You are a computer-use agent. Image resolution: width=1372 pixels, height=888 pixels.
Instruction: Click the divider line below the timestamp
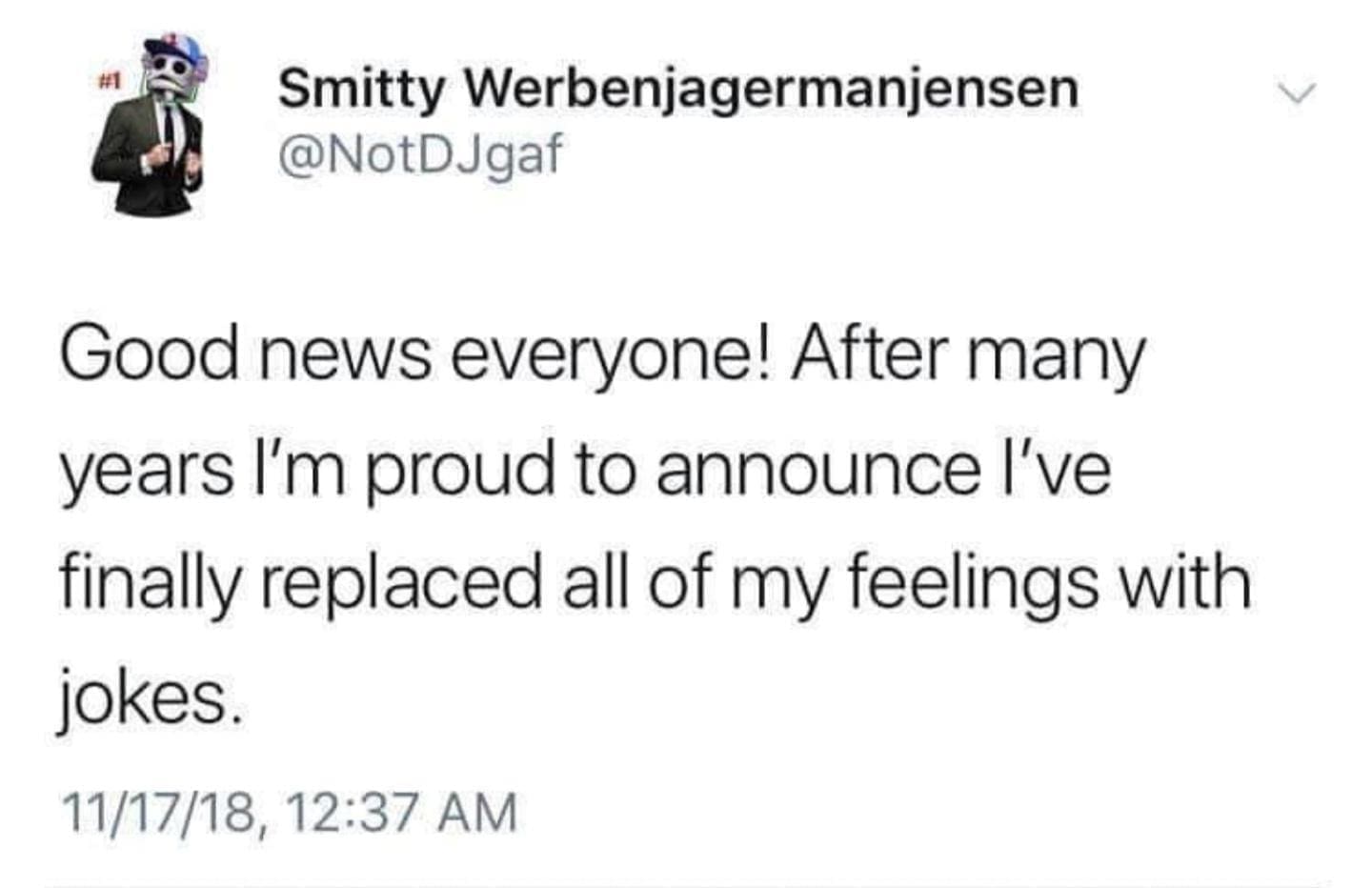[x=686, y=883]
